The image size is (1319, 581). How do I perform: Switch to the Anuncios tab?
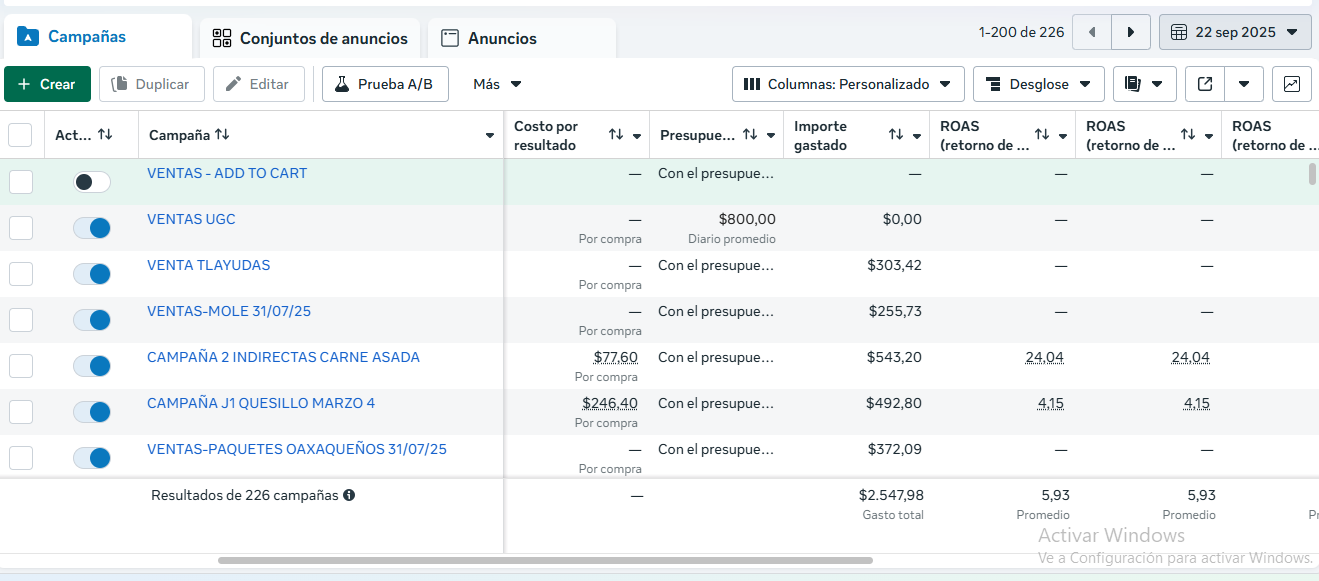click(x=502, y=38)
